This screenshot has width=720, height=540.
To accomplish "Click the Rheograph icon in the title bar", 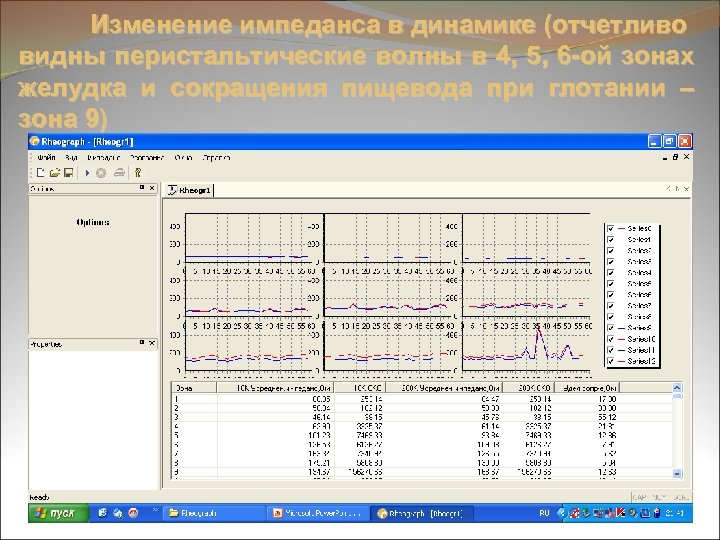I will [x=34, y=141].
